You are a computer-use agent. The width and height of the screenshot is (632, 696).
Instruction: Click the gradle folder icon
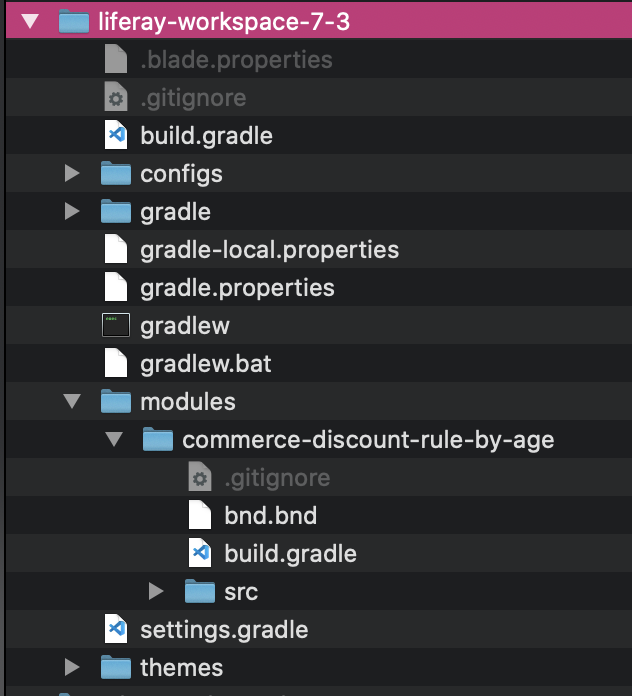(116, 211)
